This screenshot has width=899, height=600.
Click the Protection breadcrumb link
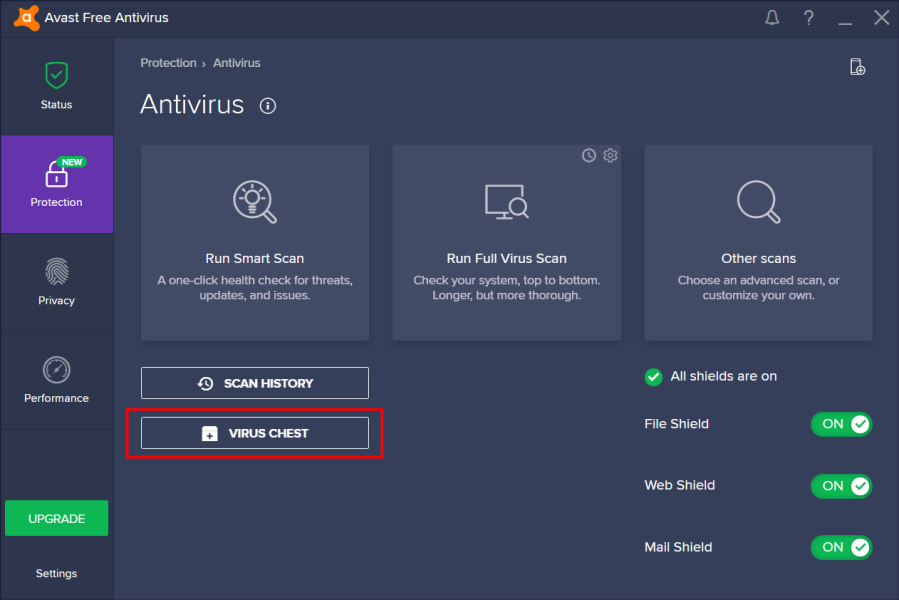[168, 63]
